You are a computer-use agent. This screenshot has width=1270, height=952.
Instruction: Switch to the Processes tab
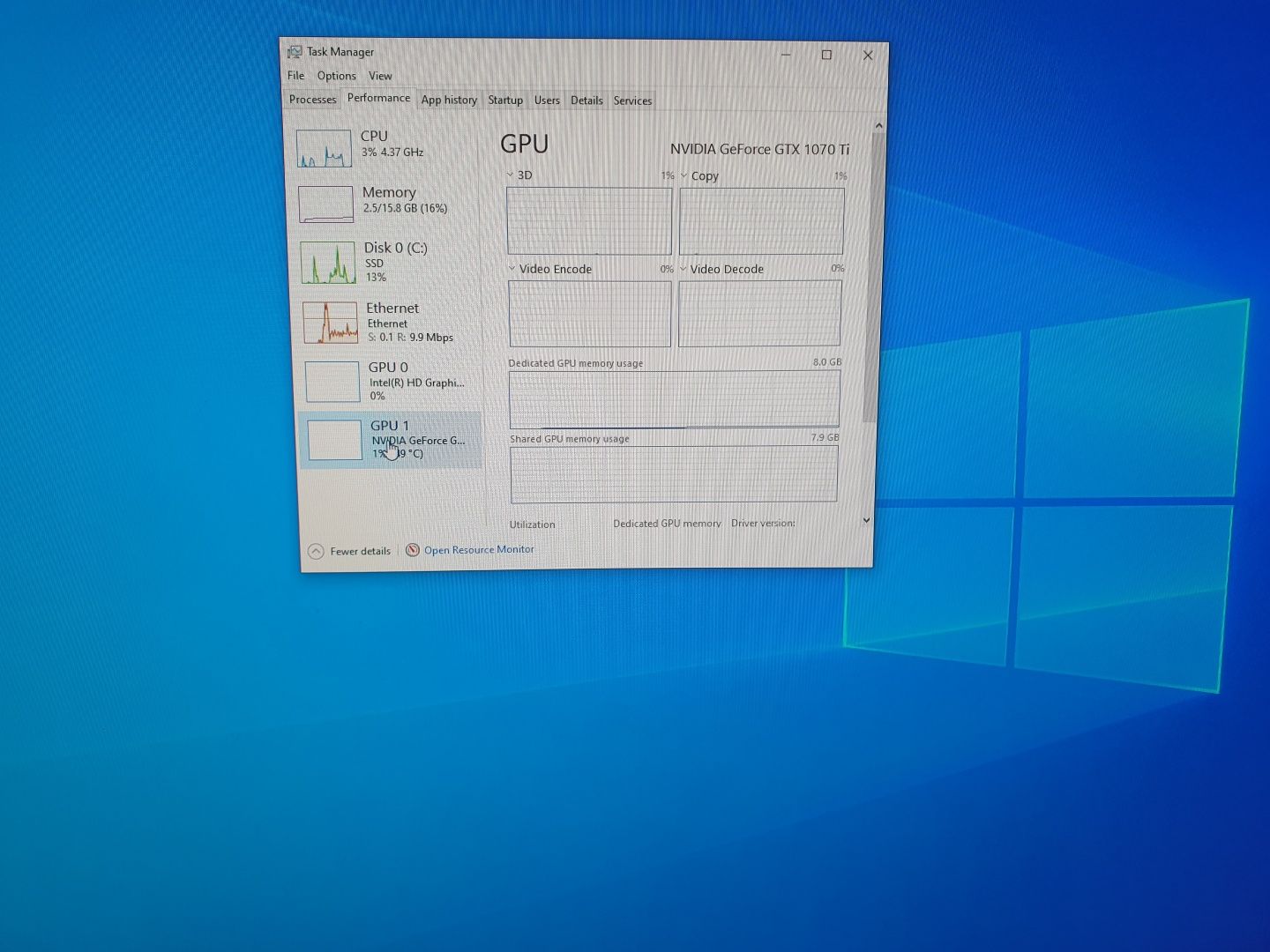(x=312, y=100)
